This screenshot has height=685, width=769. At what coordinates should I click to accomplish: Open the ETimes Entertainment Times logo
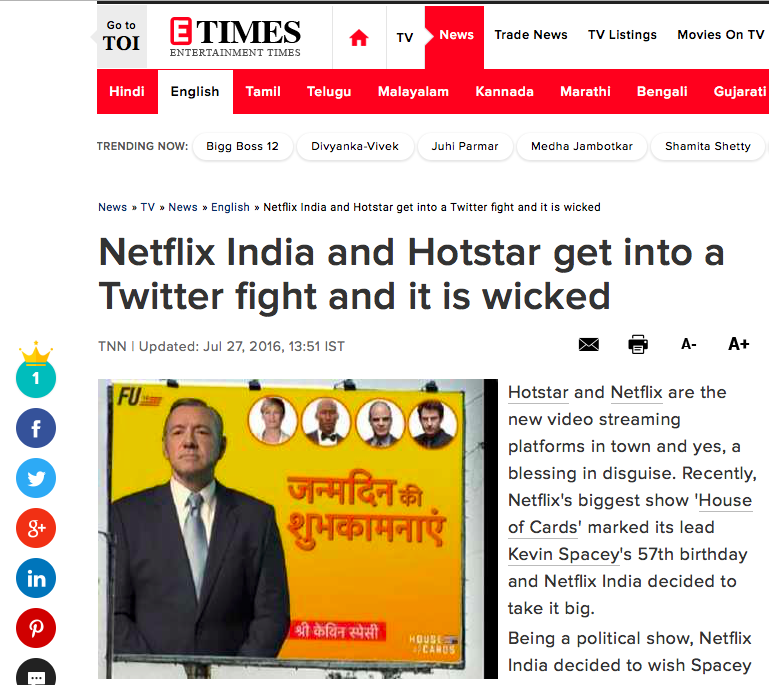(235, 37)
